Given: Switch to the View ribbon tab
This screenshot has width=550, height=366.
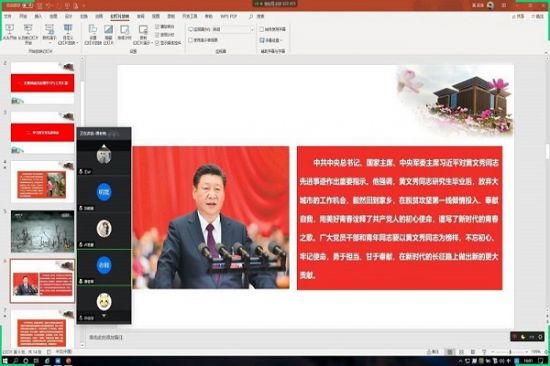Looking at the screenshot, I should tap(156, 16).
